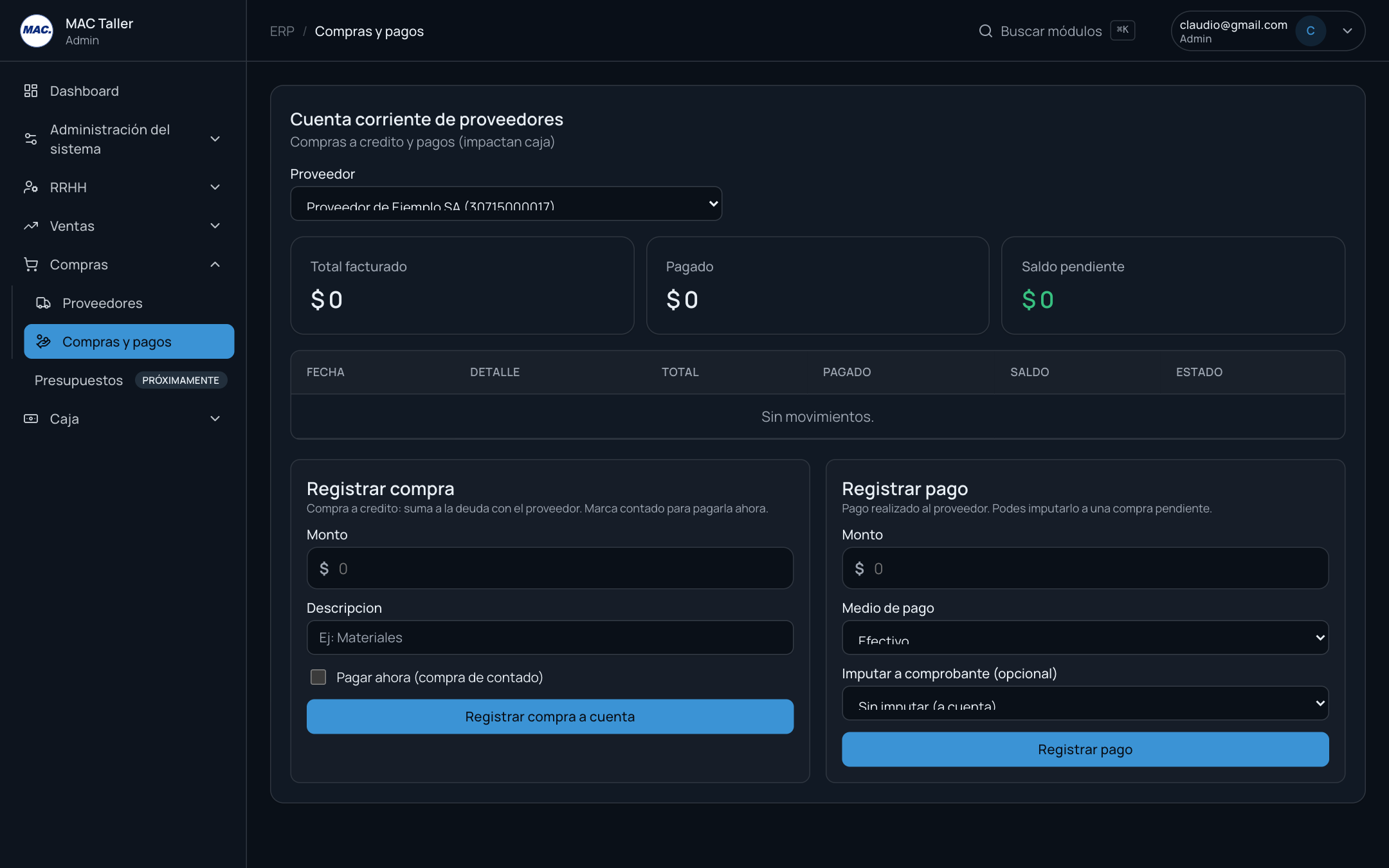Open Administración del sistema menu label
The height and width of the screenshot is (868, 1389).
click(110, 139)
